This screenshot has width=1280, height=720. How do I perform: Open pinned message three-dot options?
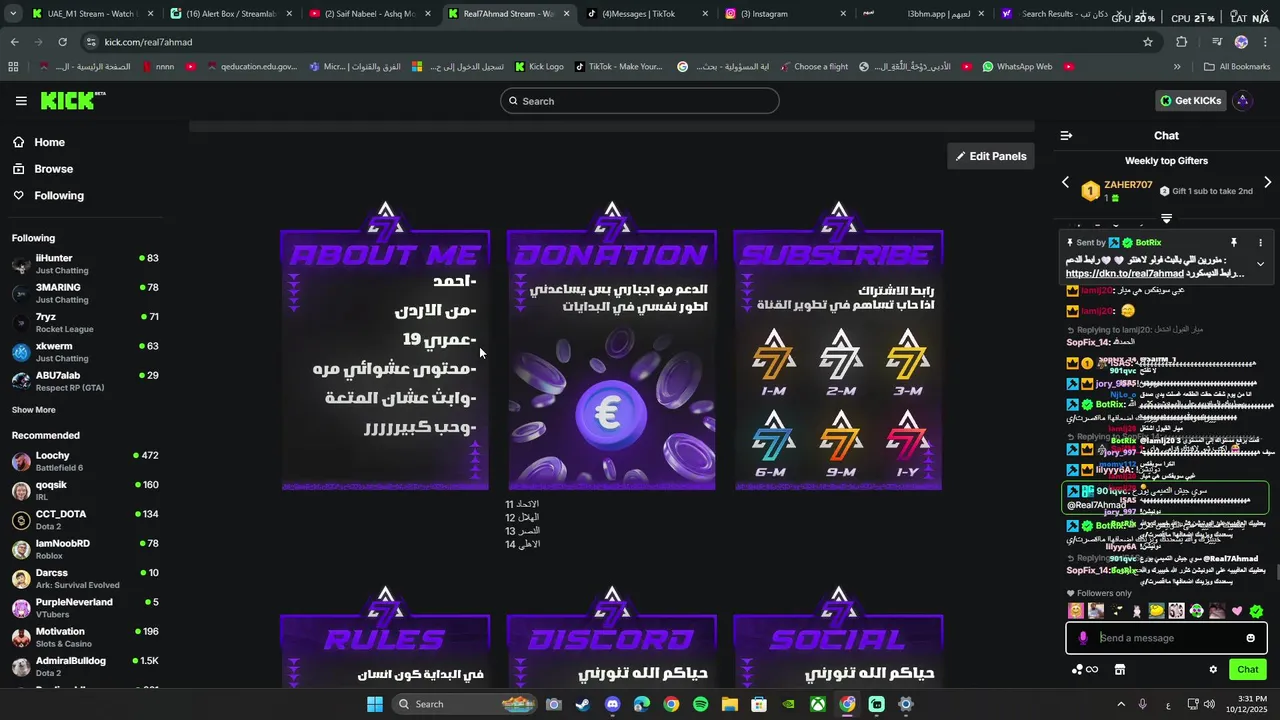coord(1260,243)
